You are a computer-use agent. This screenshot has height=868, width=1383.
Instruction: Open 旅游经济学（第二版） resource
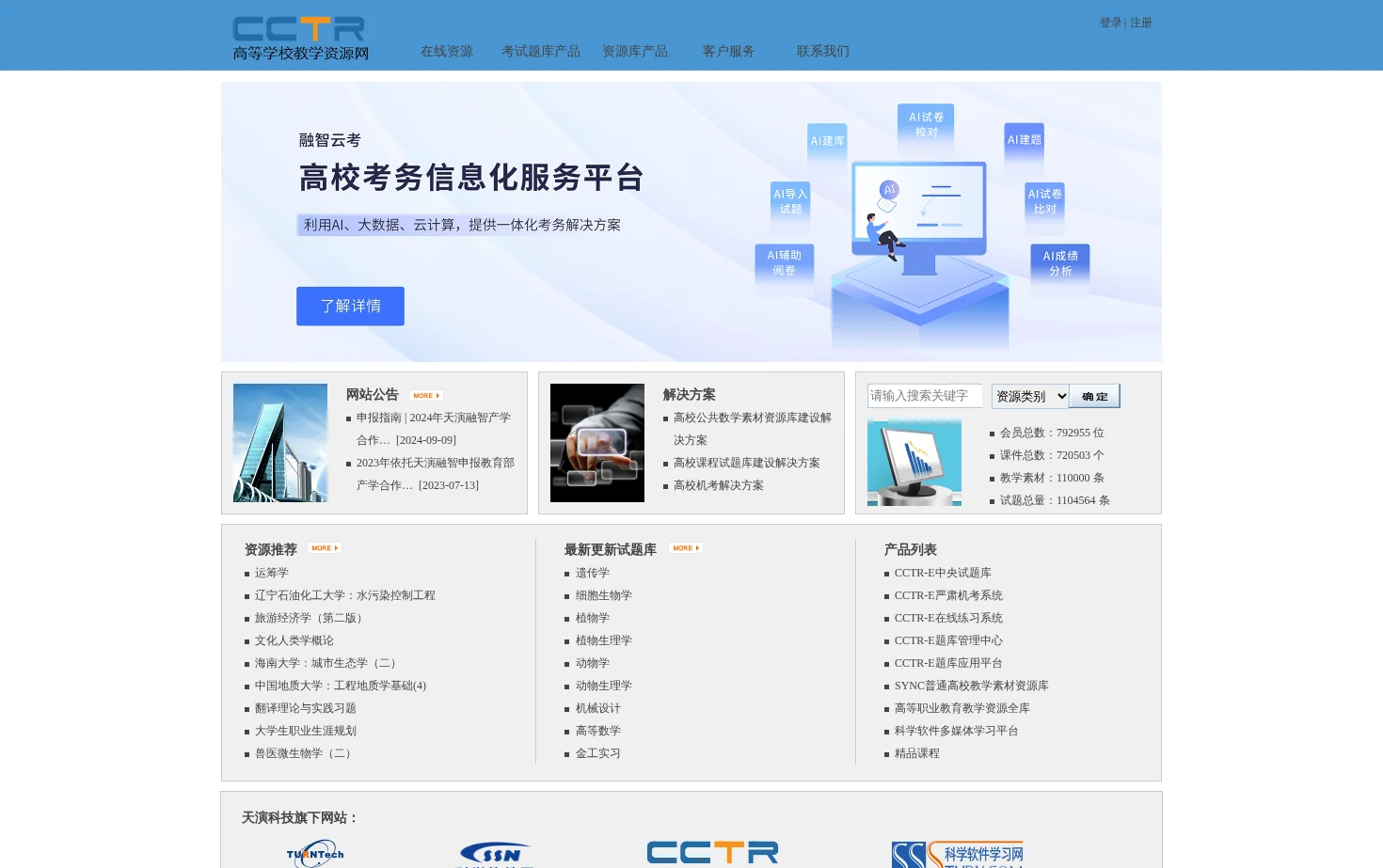click(311, 618)
